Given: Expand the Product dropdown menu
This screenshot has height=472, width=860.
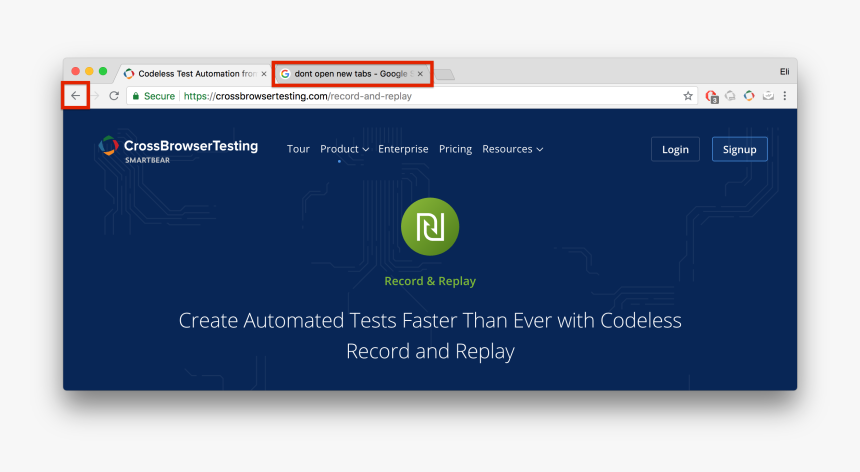Looking at the screenshot, I should click(344, 149).
